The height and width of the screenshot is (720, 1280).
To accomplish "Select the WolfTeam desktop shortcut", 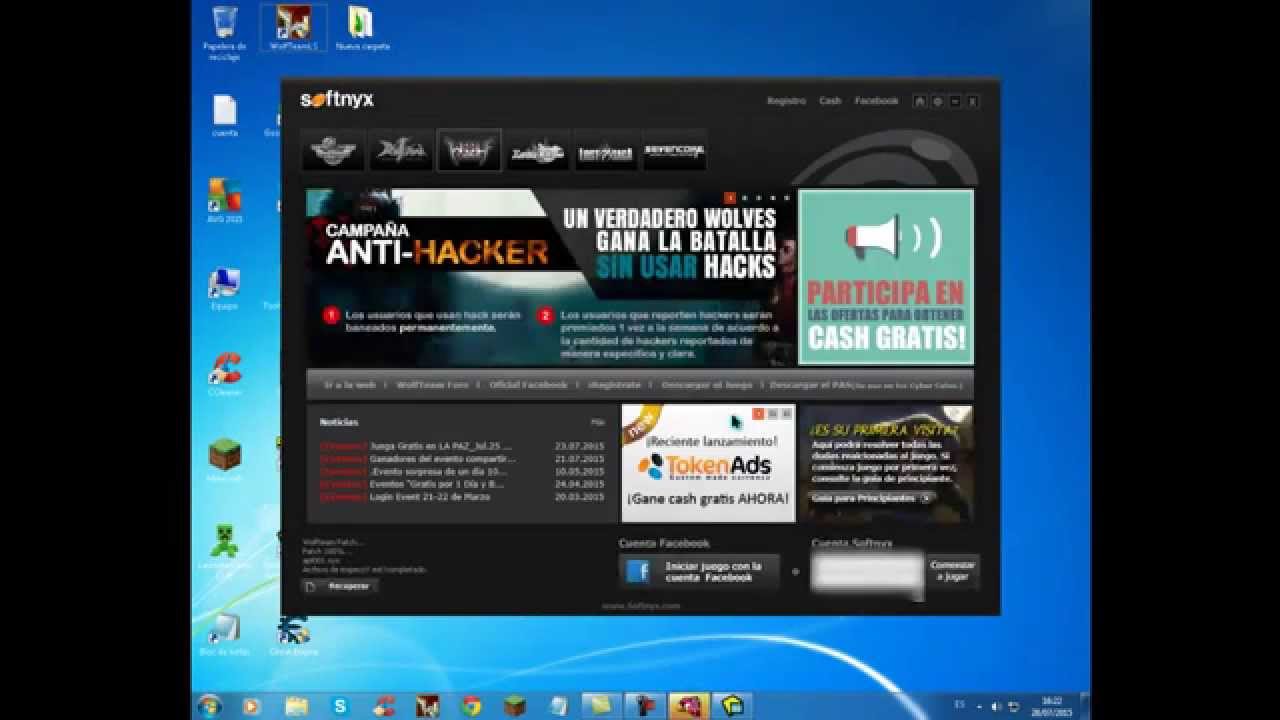I will tap(293, 28).
